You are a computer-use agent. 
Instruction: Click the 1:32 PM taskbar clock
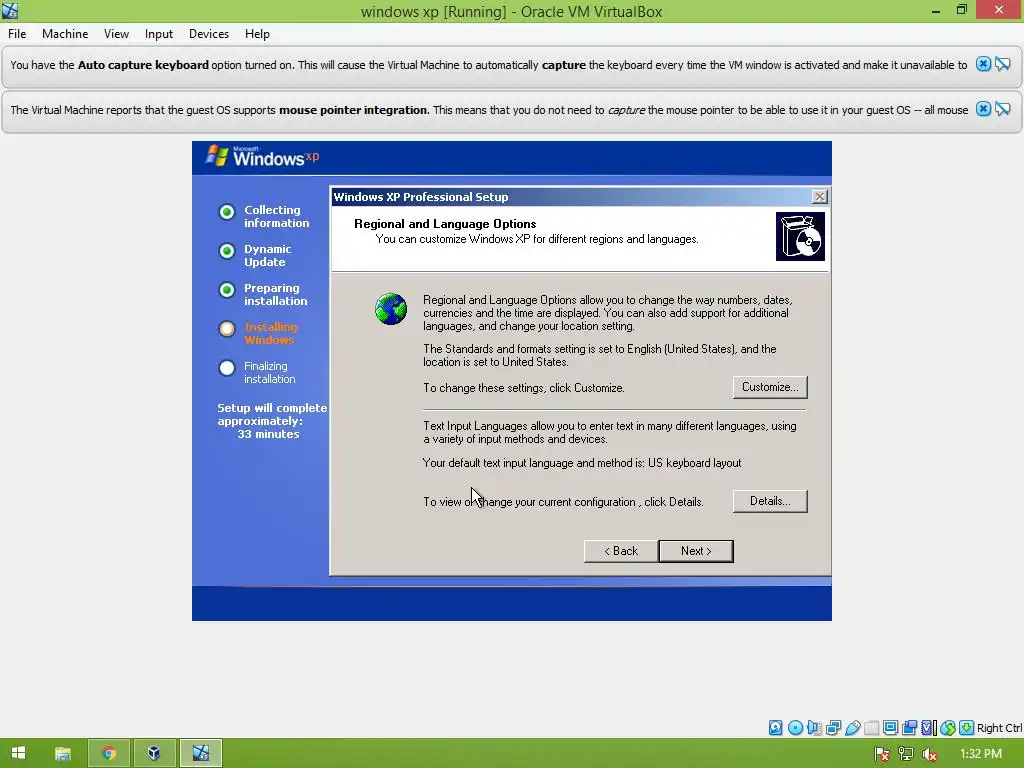[x=981, y=754]
